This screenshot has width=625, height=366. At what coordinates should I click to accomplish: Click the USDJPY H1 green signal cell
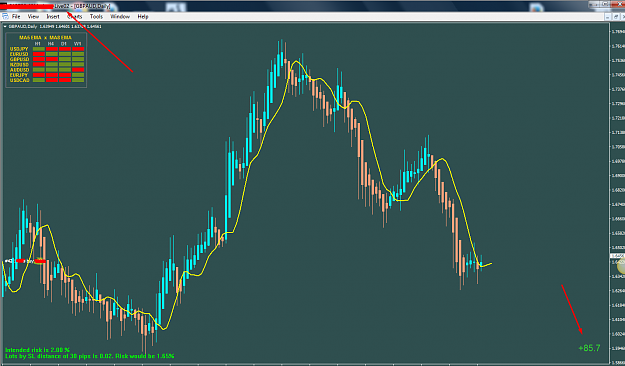point(39,49)
